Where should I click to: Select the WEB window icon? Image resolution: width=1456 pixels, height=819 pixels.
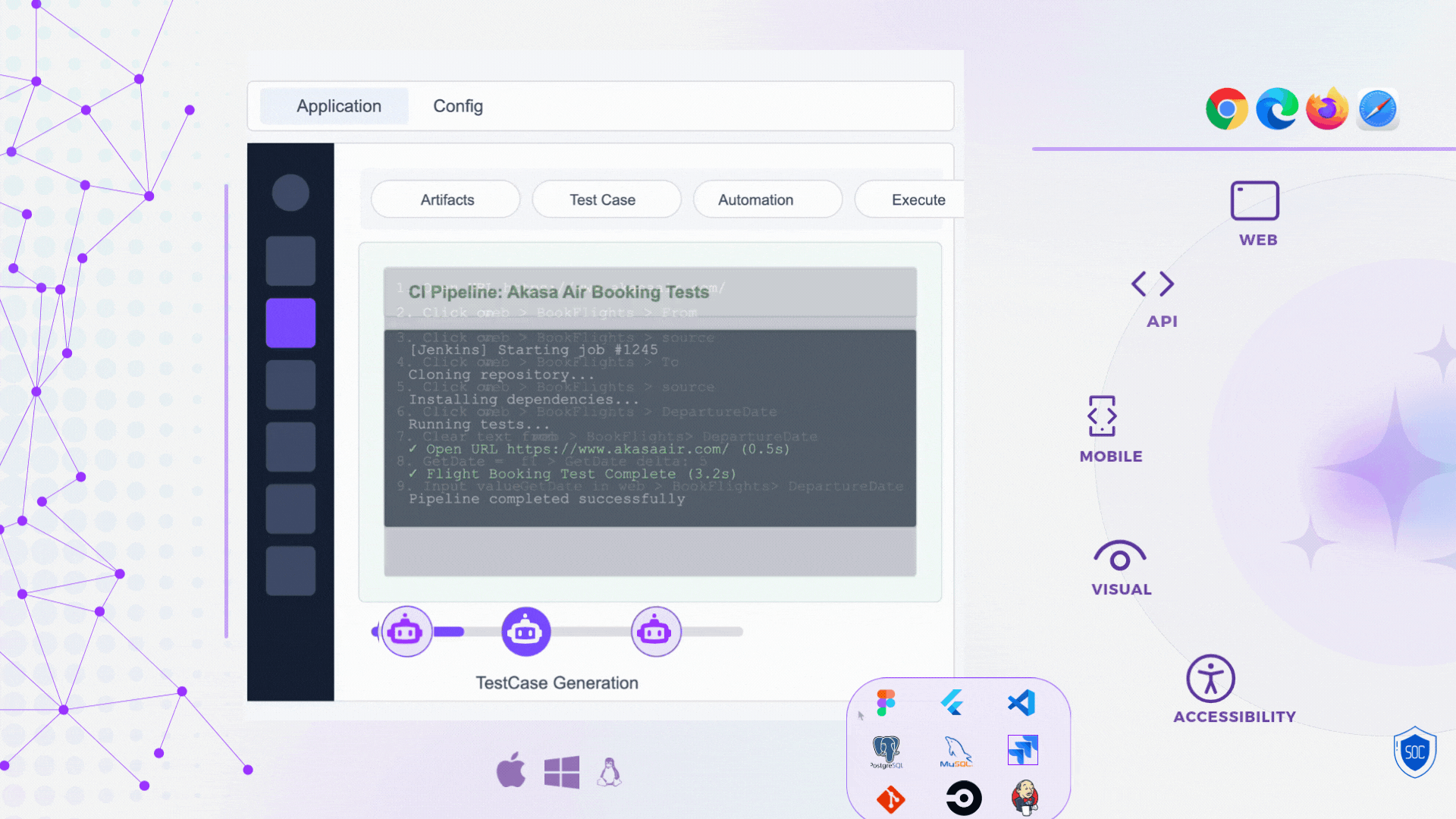tap(1255, 201)
